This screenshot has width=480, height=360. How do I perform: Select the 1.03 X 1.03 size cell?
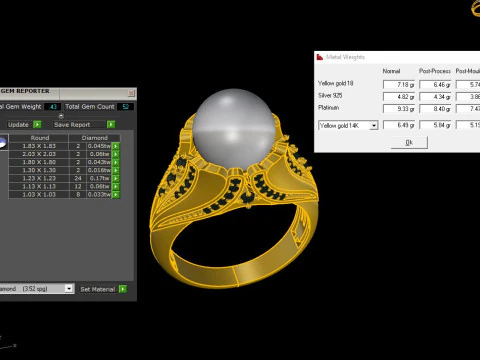tap(39, 195)
